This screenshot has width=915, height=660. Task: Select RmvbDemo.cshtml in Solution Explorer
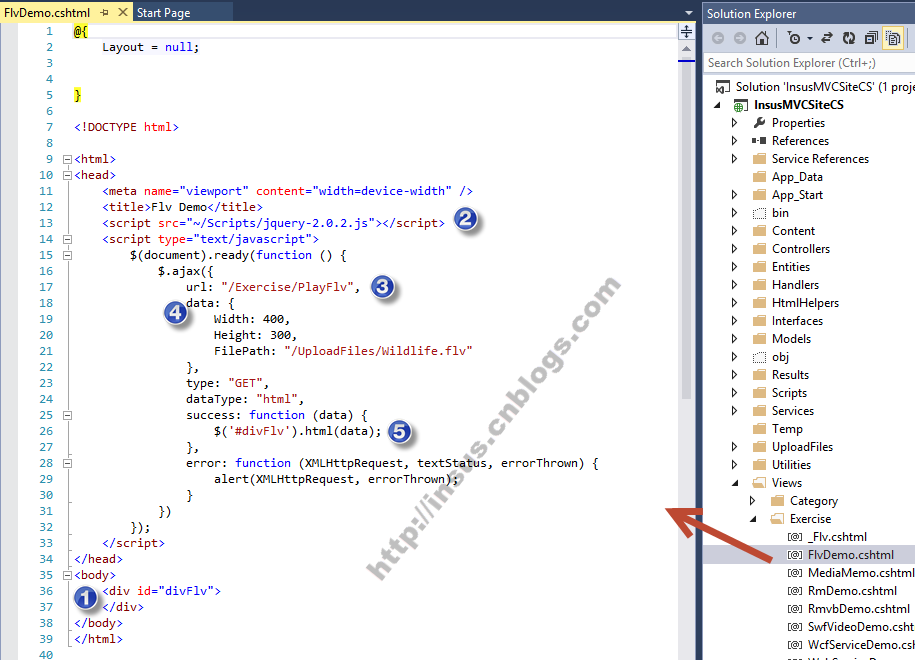tap(859, 609)
